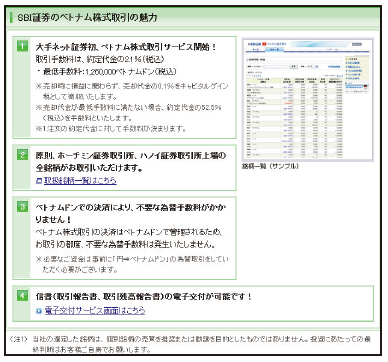
Task: Click the blue arrow icon before 電子交付サービス画面はこちら
Action: point(39,311)
